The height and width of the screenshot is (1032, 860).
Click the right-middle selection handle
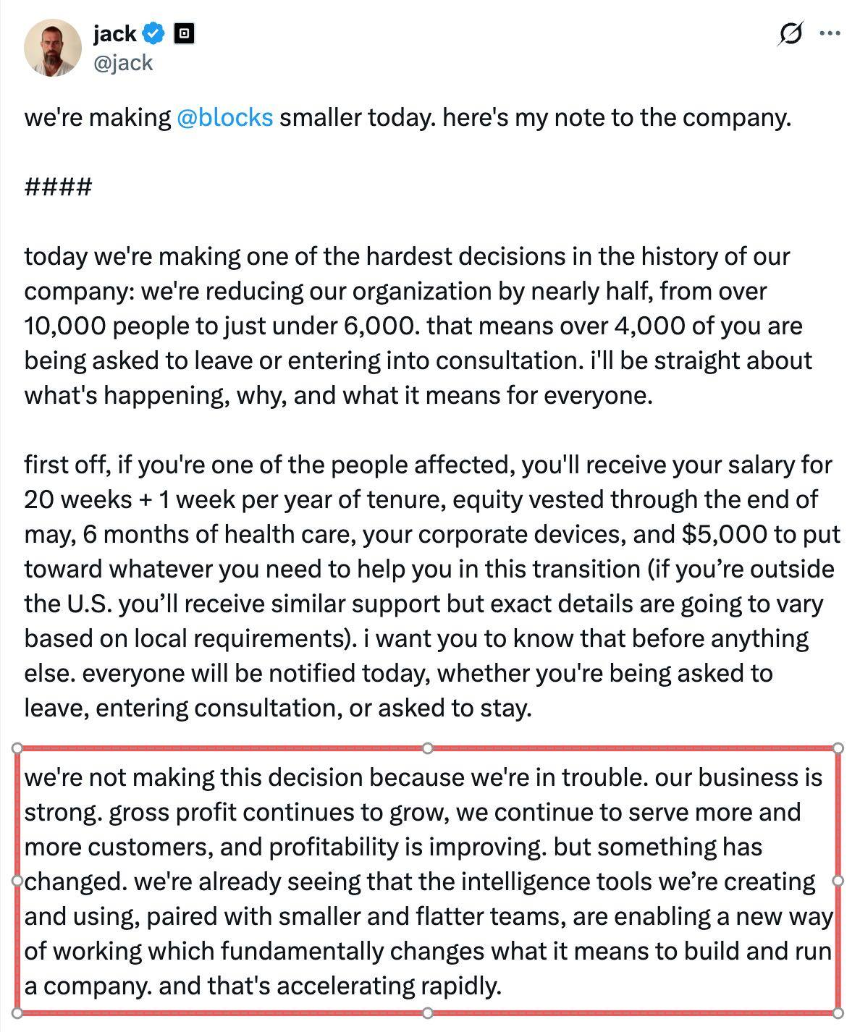point(840,881)
